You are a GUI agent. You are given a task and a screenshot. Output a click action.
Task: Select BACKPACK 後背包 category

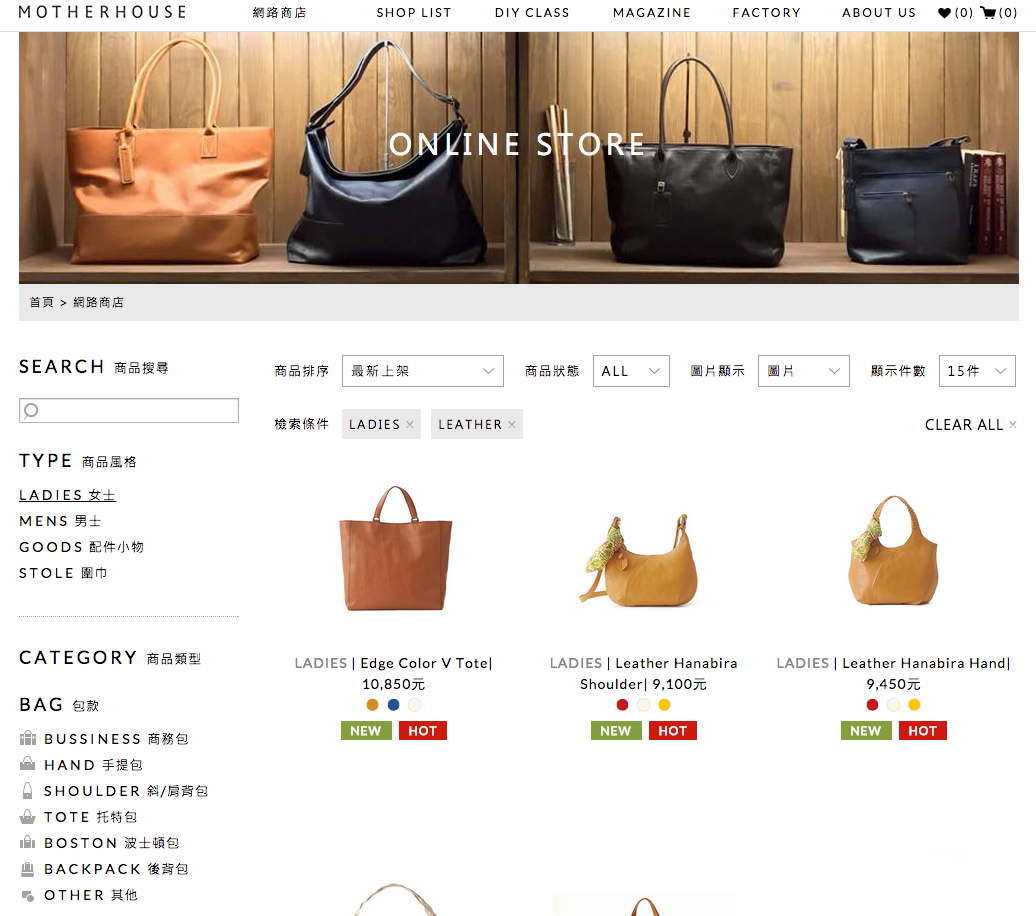[116, 868]
